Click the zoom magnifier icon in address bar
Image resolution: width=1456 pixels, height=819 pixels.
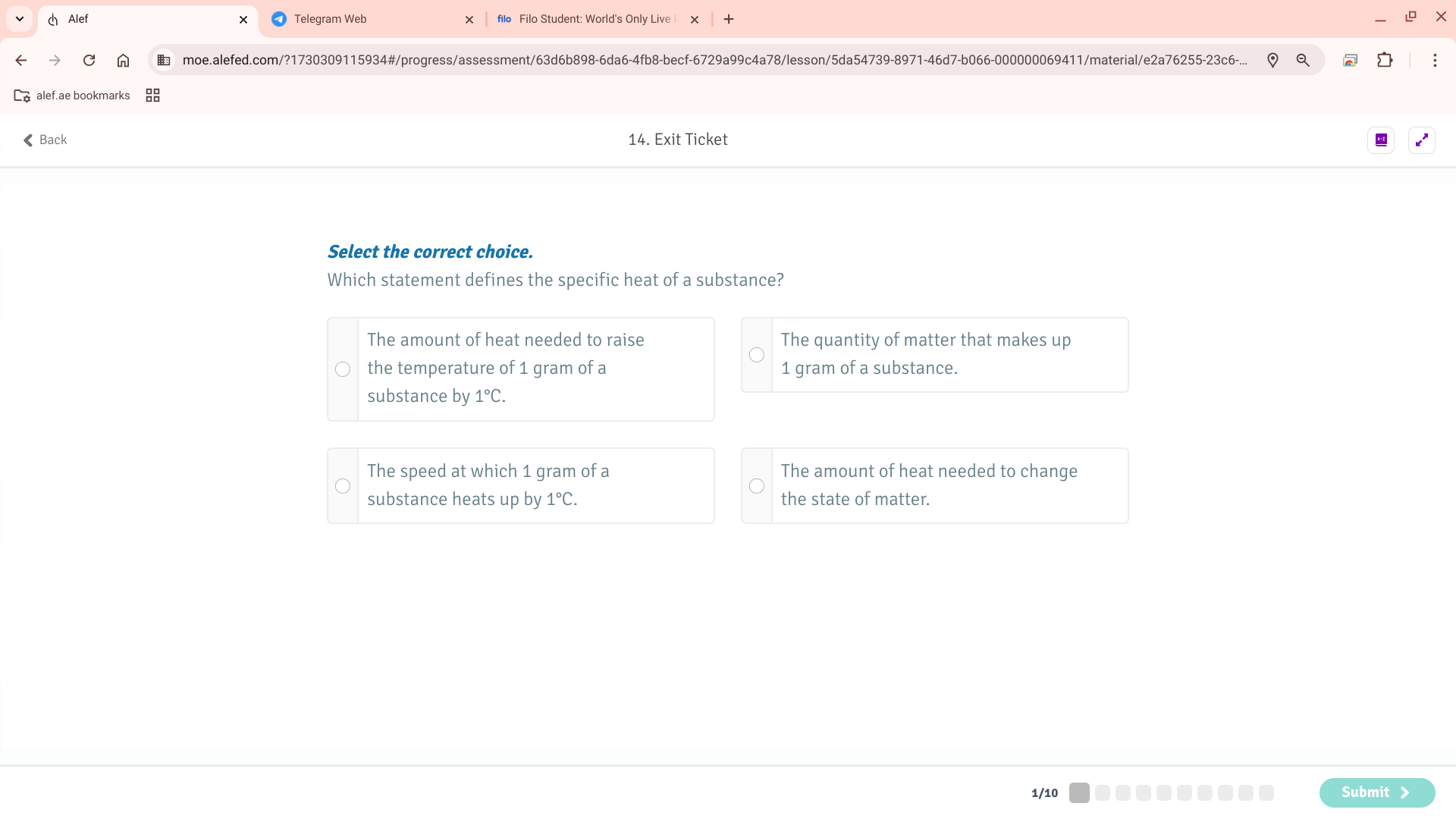pyautogui.click(x=1303, y=60)
